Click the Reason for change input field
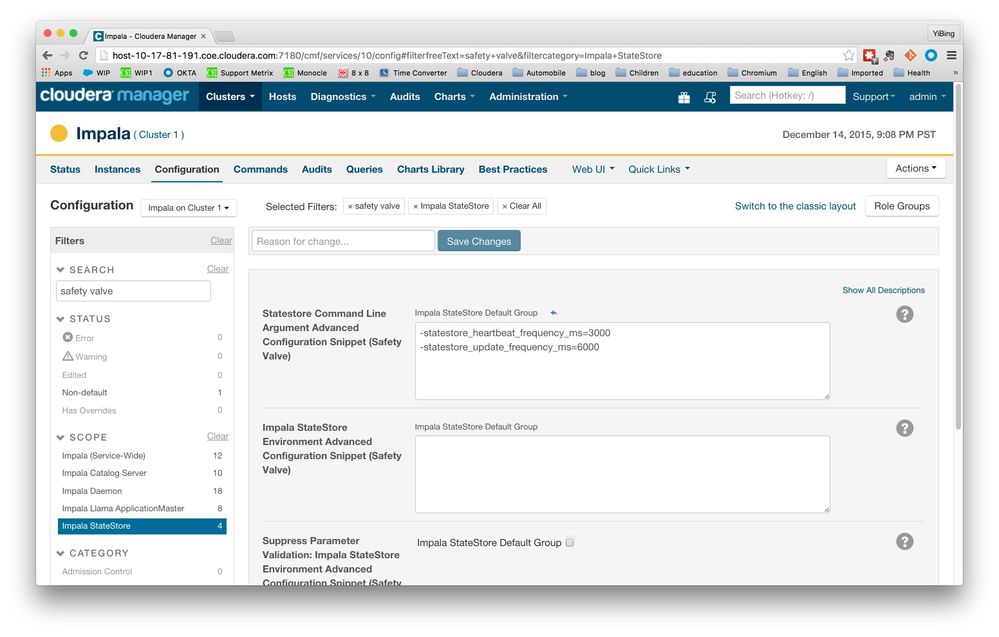 (343, 241)
